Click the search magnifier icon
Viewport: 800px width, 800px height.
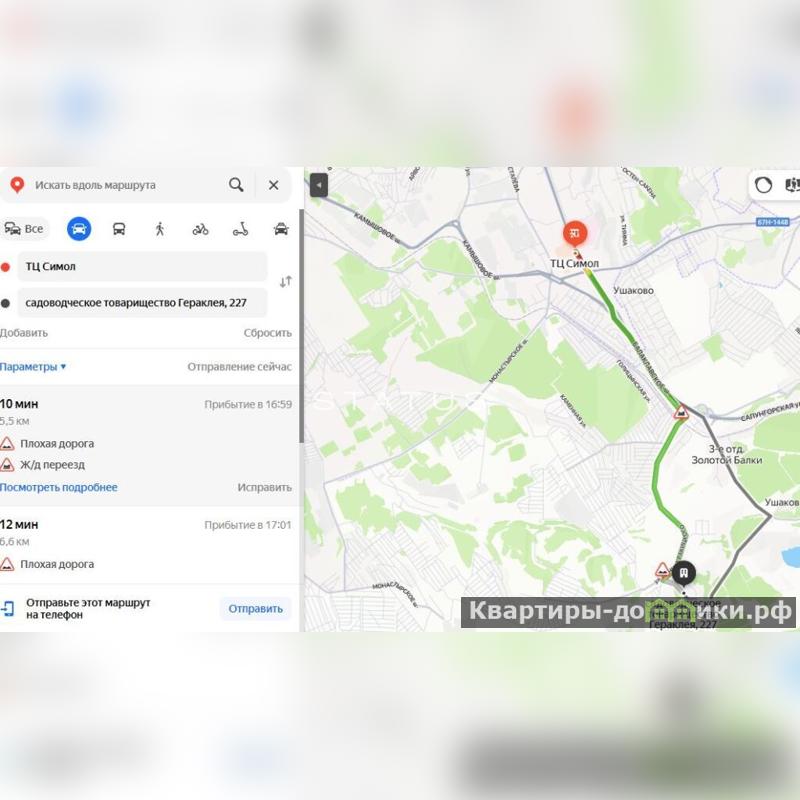[236, 185]
